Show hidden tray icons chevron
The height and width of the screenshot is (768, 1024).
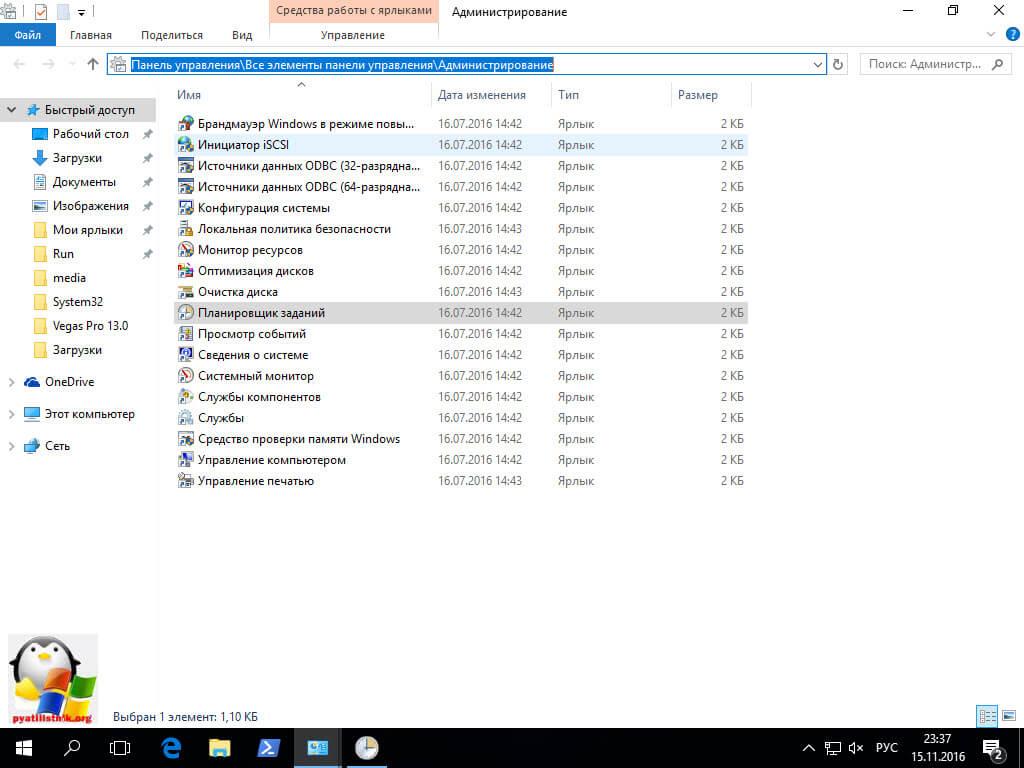(808, 748)
